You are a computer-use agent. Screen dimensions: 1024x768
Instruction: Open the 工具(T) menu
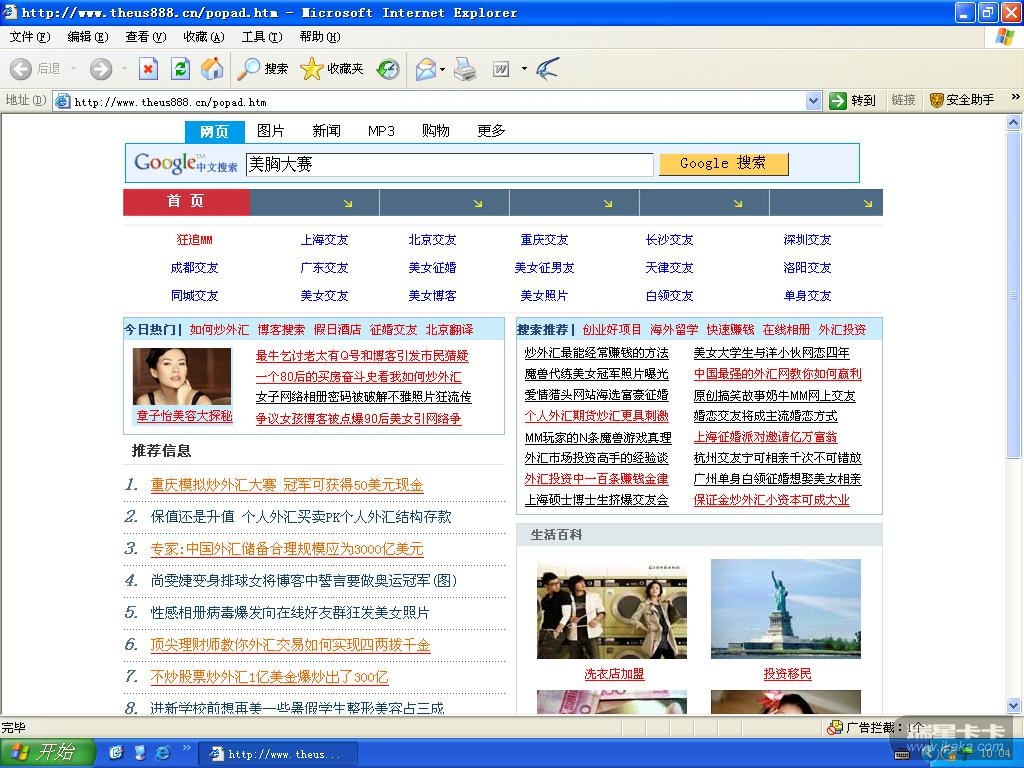tap(261, 37)
